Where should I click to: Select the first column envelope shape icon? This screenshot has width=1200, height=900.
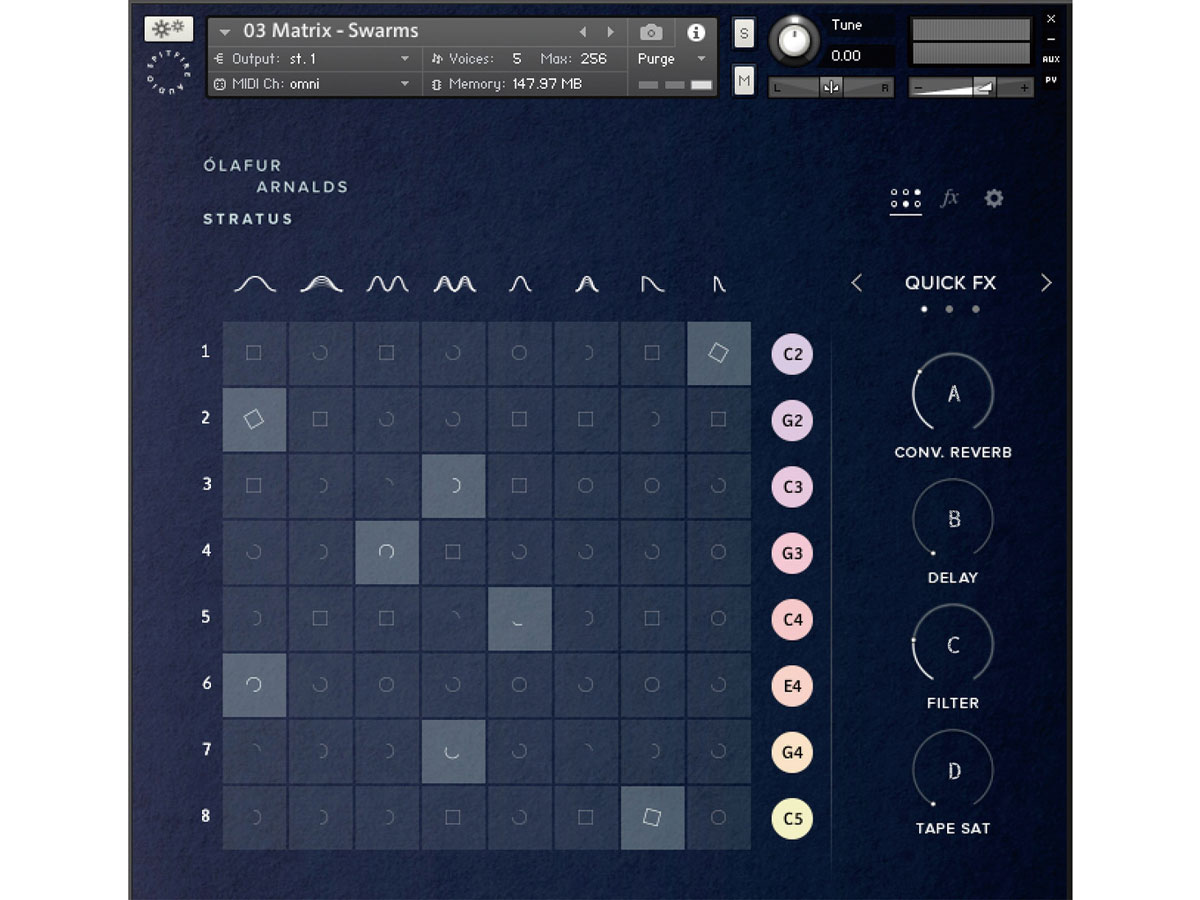point(255,285)
